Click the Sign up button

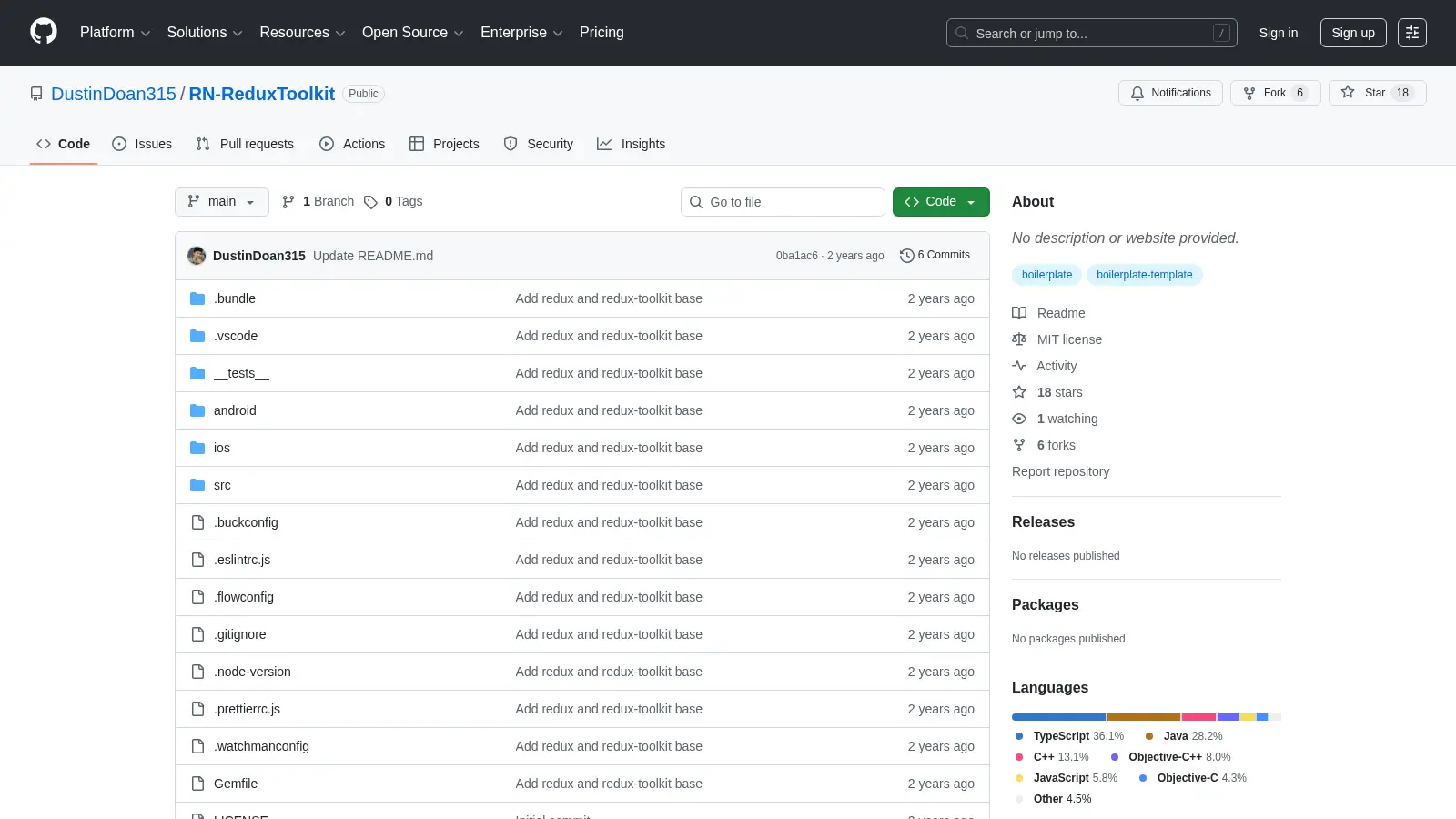(1353, 33)
